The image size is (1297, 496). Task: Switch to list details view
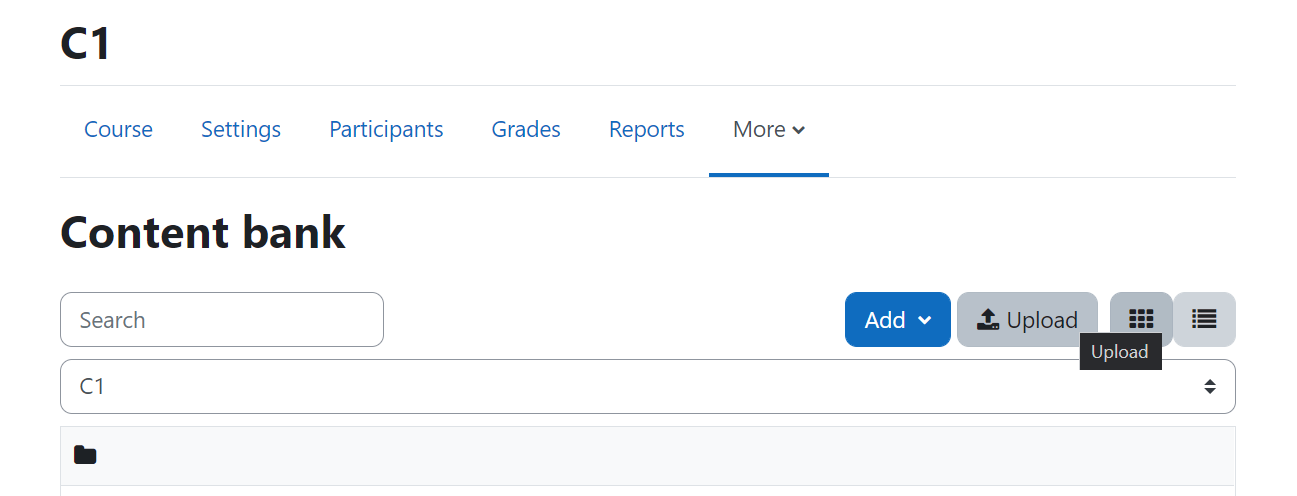click(1204, 319)
